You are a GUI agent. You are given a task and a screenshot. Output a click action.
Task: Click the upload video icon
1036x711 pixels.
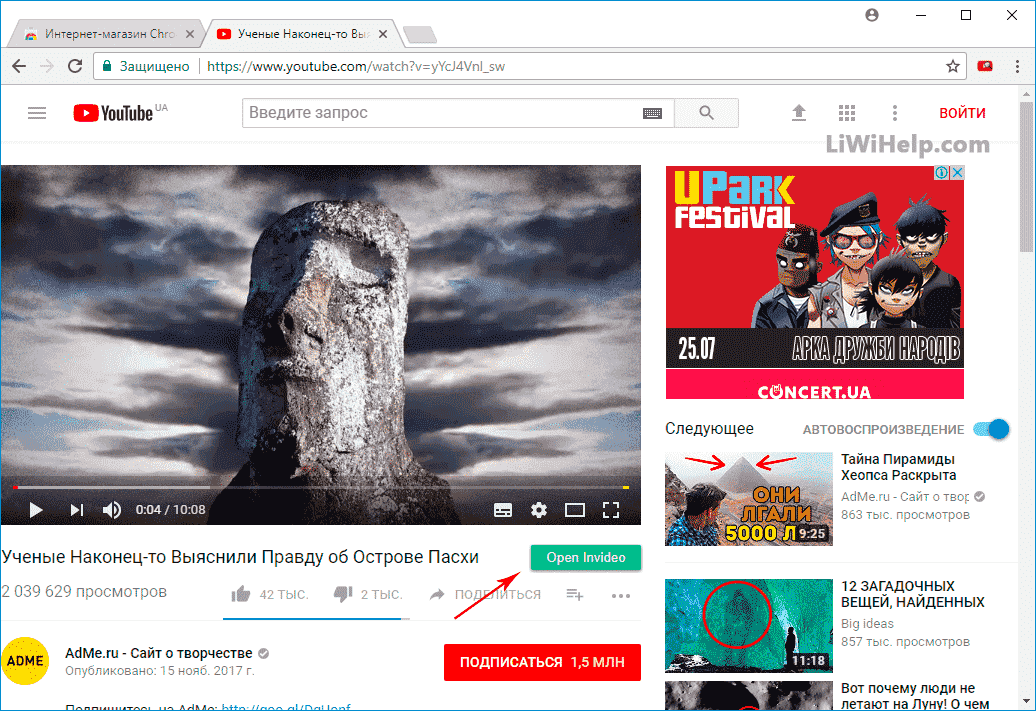[x=799, y=113]
